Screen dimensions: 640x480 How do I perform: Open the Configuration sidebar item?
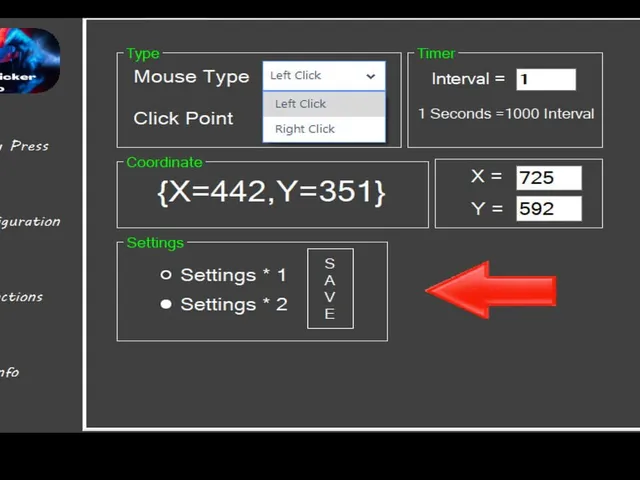(x=30, y=222)
